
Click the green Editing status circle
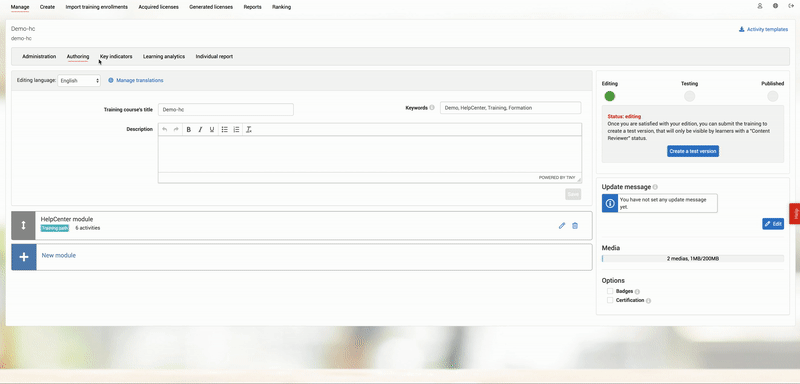tap(610, 96)
